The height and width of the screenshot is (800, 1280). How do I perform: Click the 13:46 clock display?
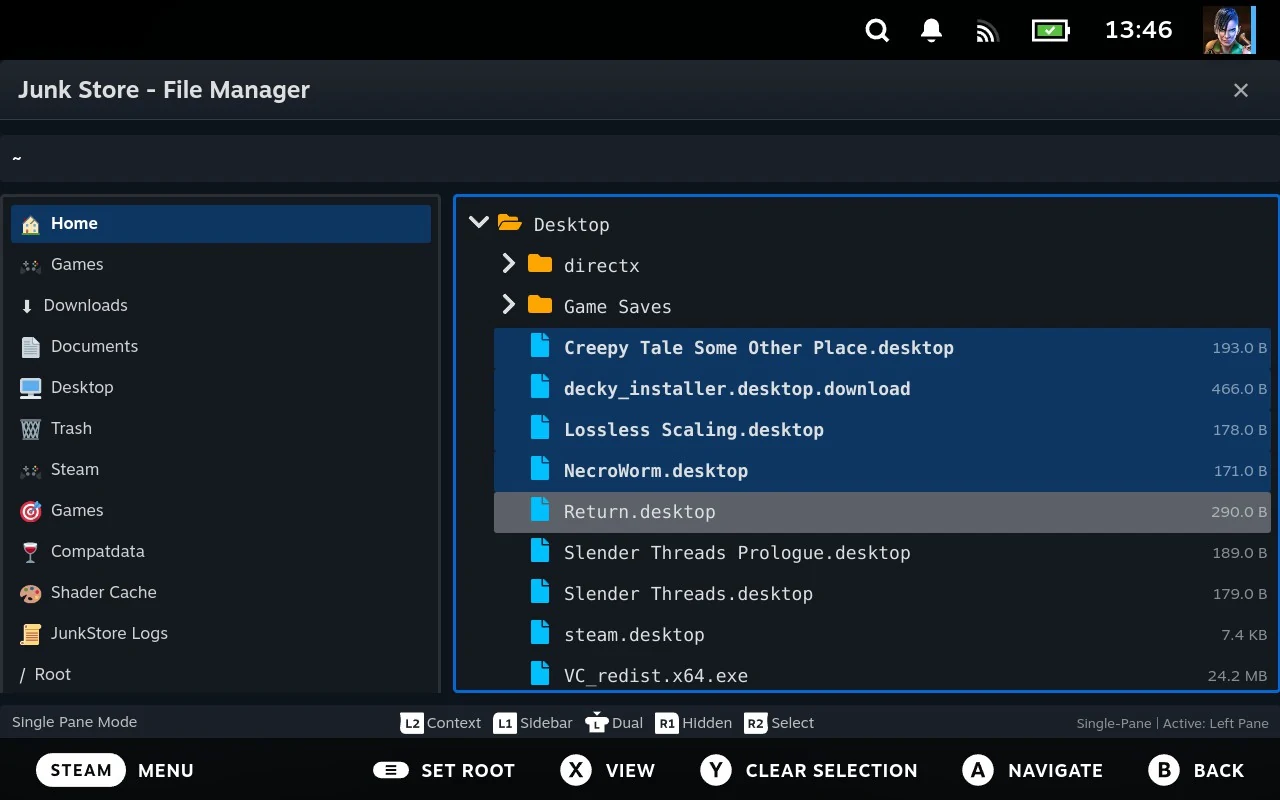tap(1138, 30)
